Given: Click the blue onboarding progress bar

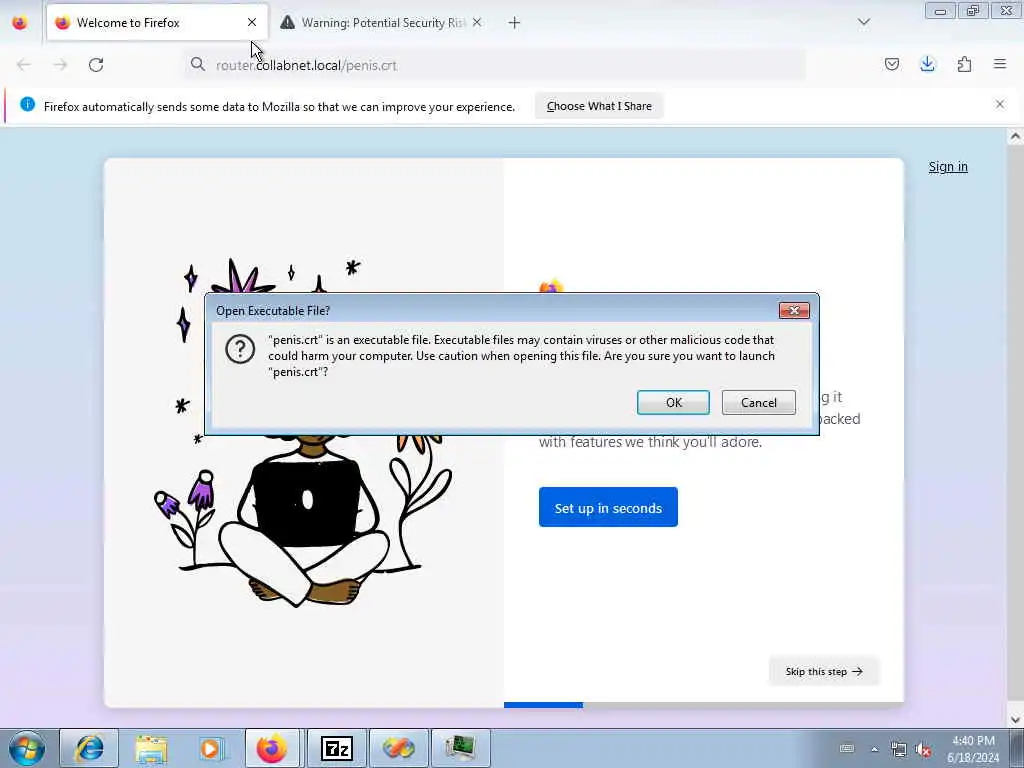Looking at the screenshot, I should pyautogui.click(x=543, y=705).
